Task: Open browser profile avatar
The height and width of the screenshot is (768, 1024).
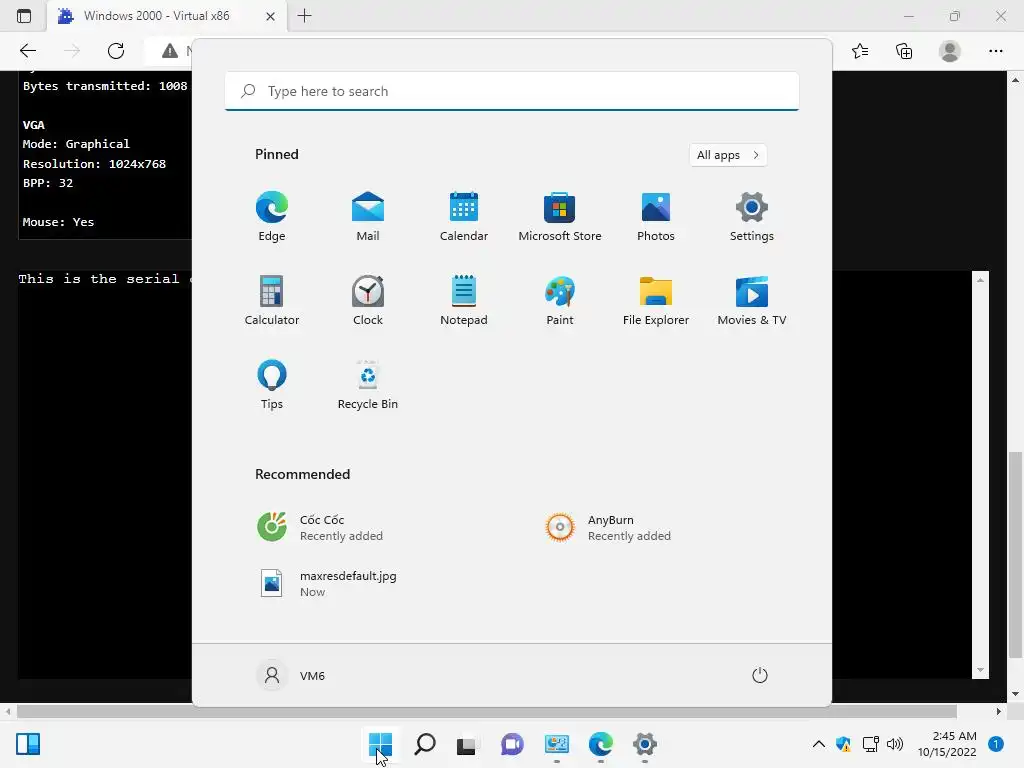Action: coord(950,51)
